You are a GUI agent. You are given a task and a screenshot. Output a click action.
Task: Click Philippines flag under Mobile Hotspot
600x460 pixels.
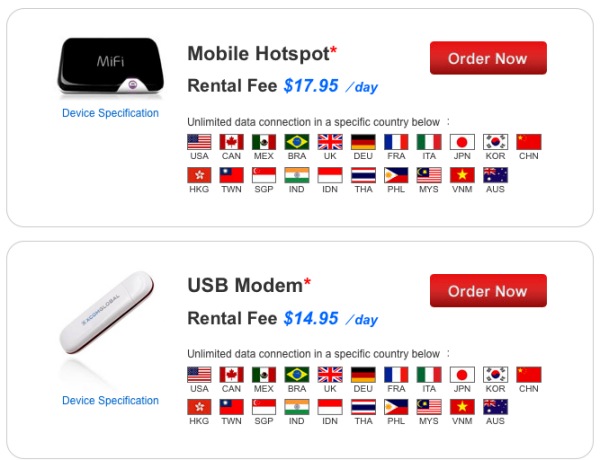pos(396,175)
